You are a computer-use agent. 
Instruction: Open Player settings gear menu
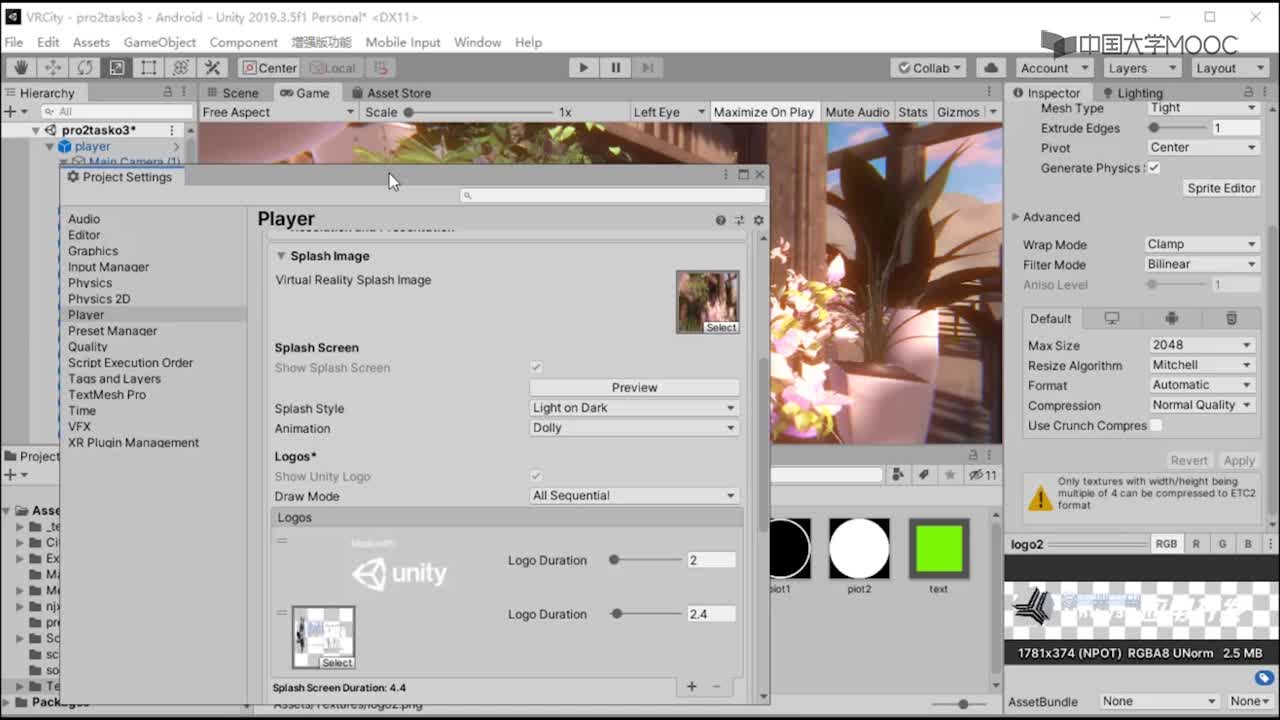click(758, 220)
